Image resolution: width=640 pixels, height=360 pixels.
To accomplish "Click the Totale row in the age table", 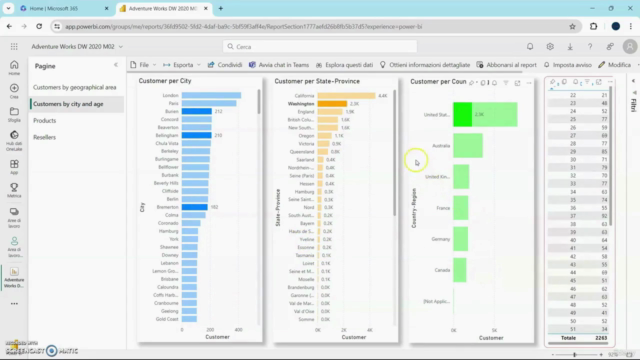I will click(x=579, y=338).
